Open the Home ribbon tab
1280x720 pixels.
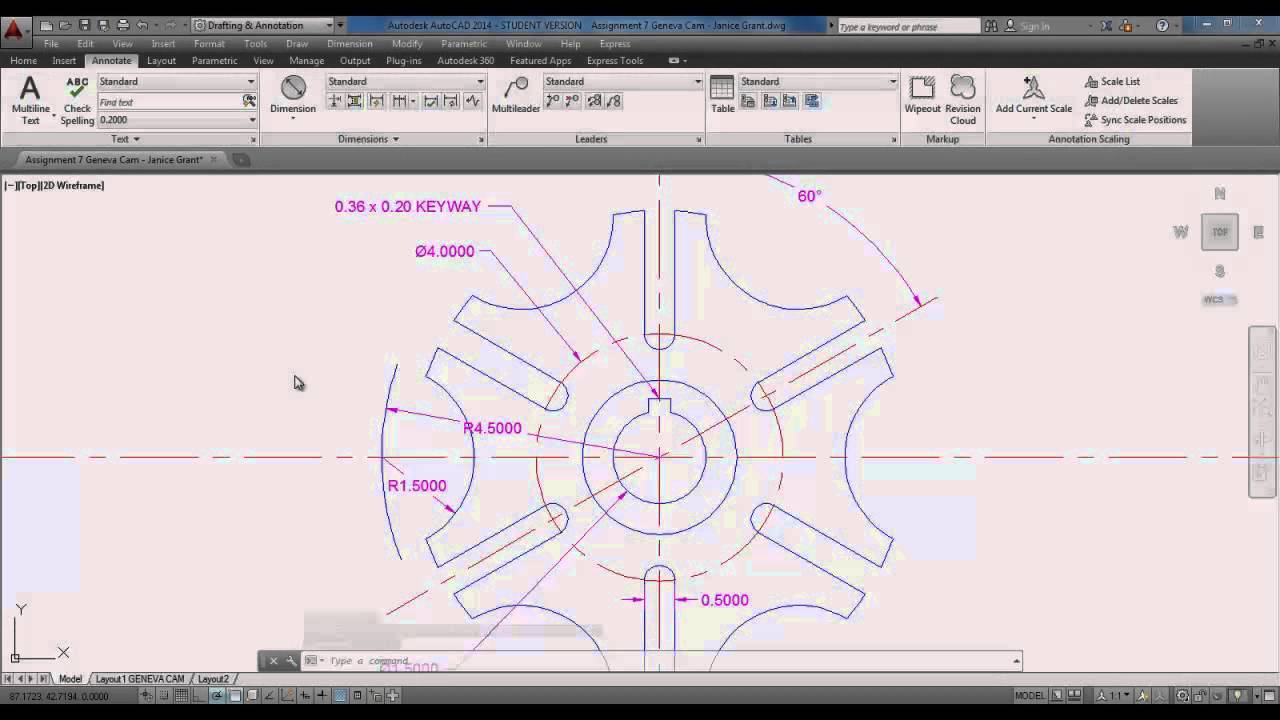[23, 61]
